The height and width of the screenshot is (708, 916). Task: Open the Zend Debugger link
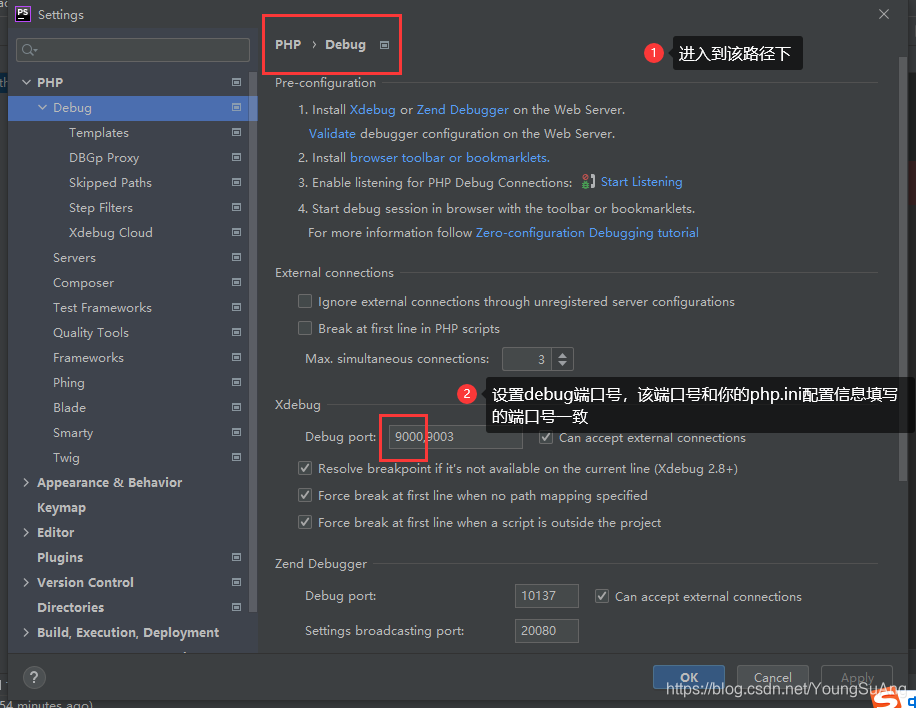463,110
